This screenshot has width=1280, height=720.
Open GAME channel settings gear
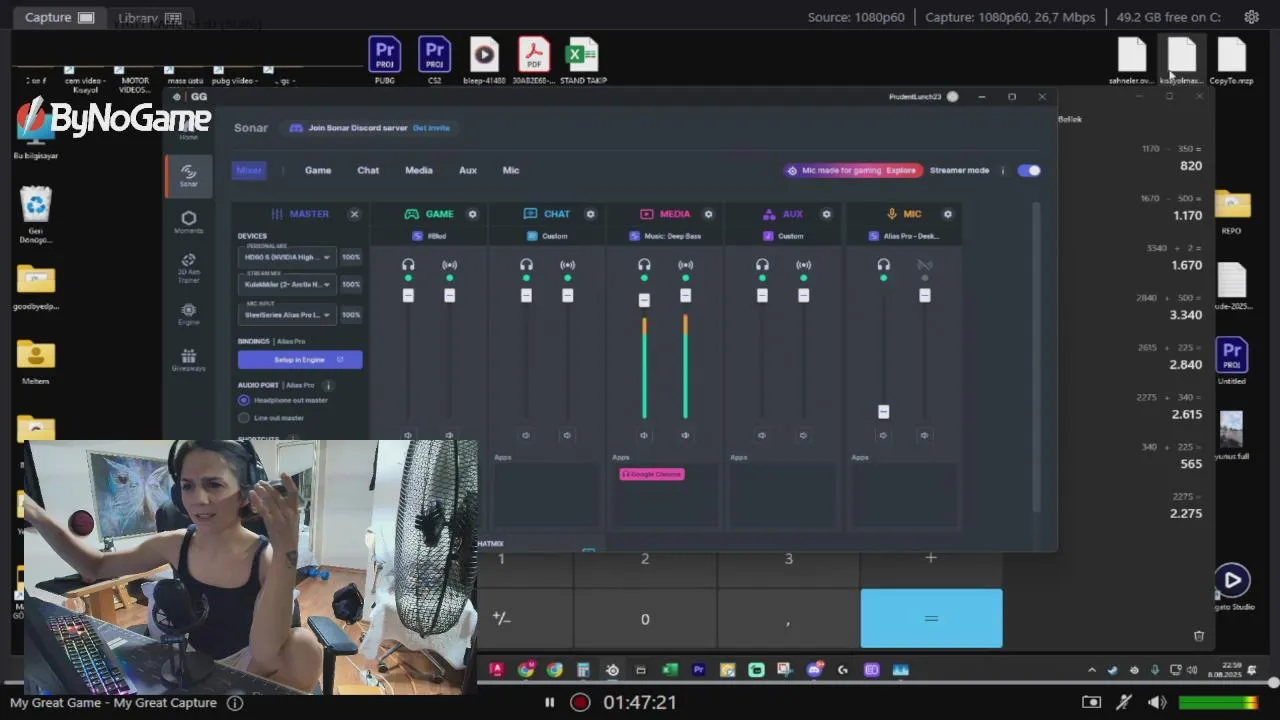point(472,214)
